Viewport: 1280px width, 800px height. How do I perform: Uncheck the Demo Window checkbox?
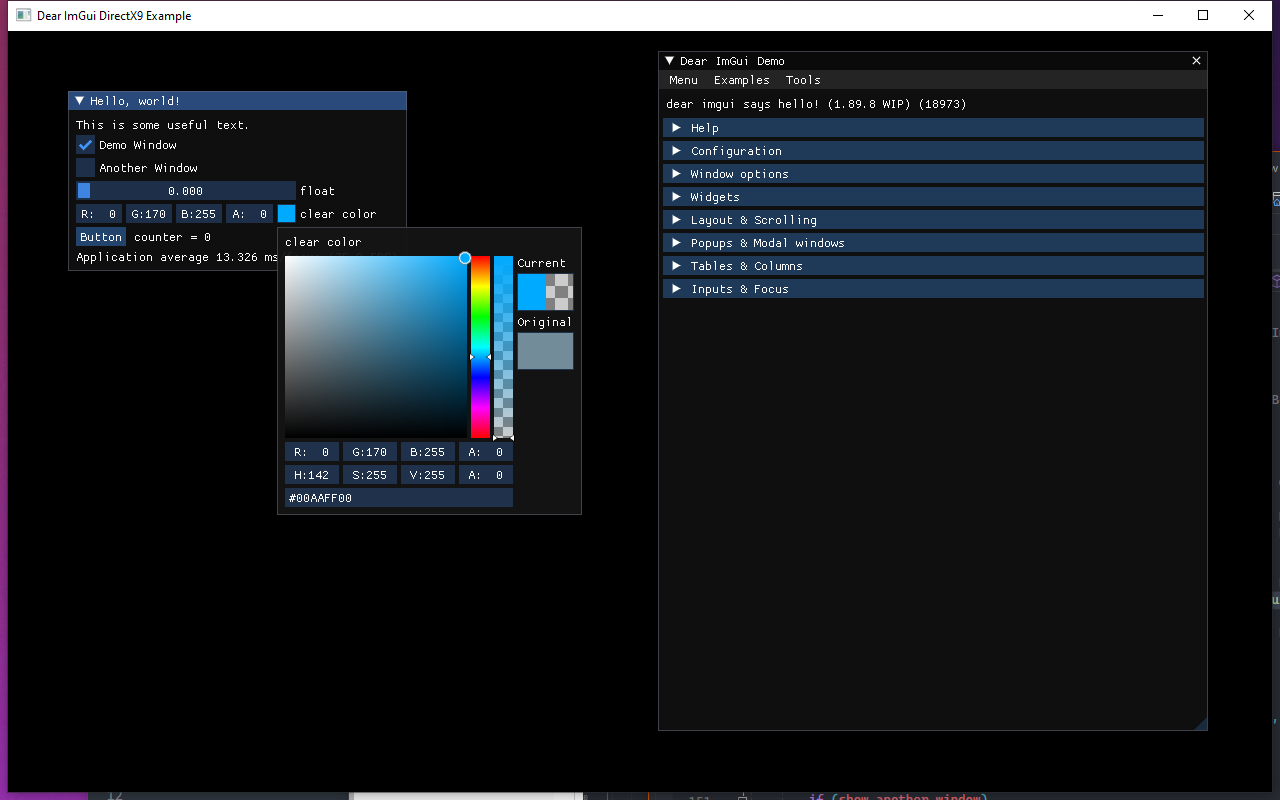[x=86, y=145]
